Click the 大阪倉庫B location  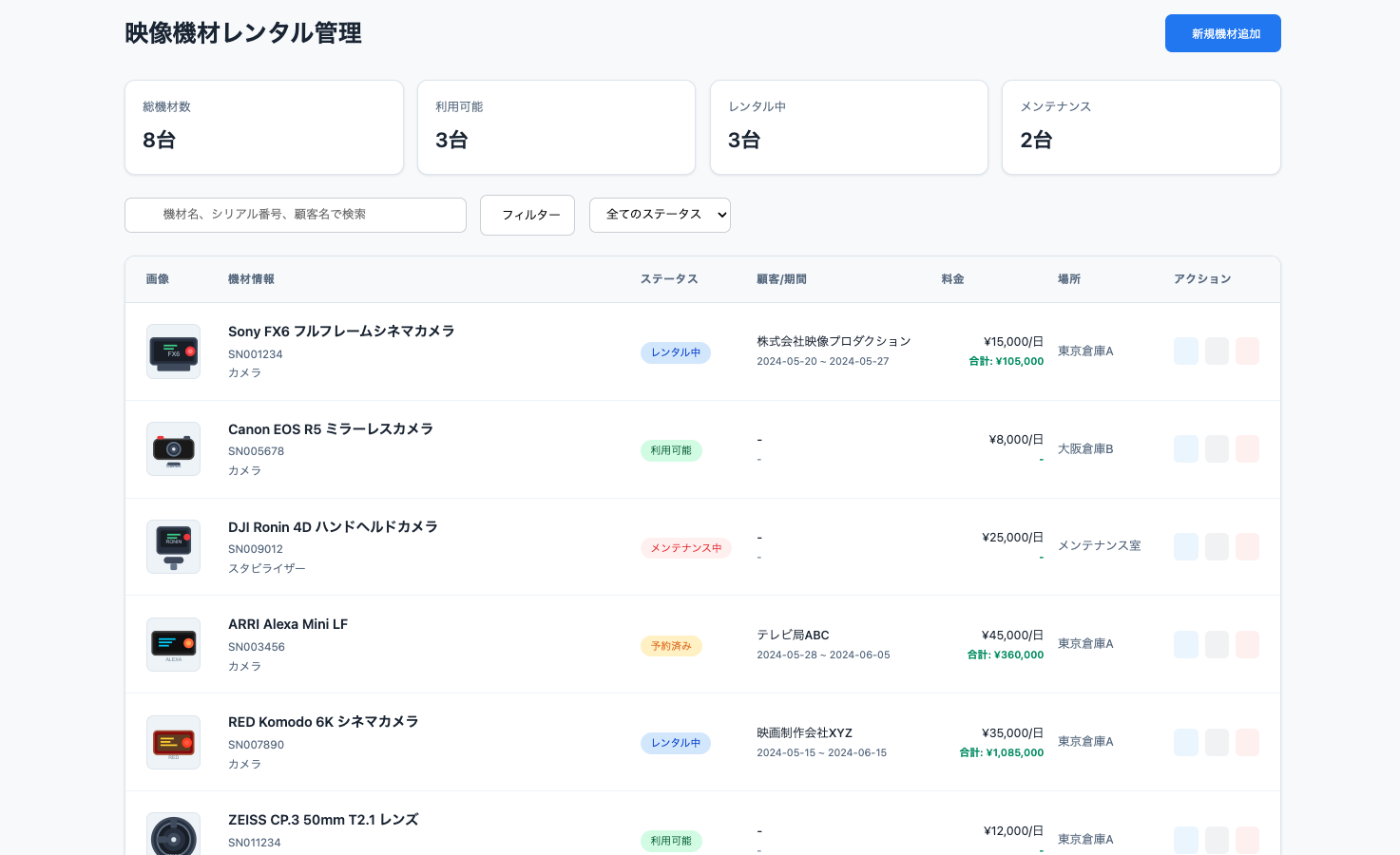(x=1085, y=449)
